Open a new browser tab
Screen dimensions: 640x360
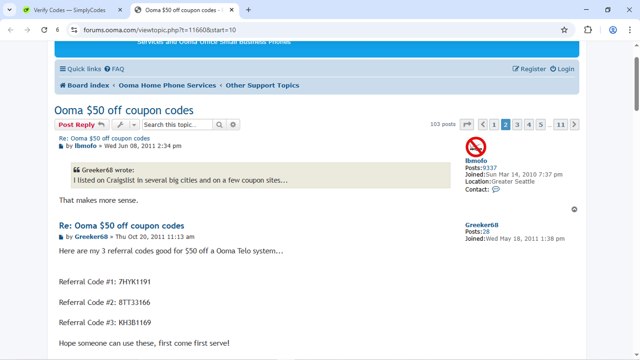coord(248,10)
